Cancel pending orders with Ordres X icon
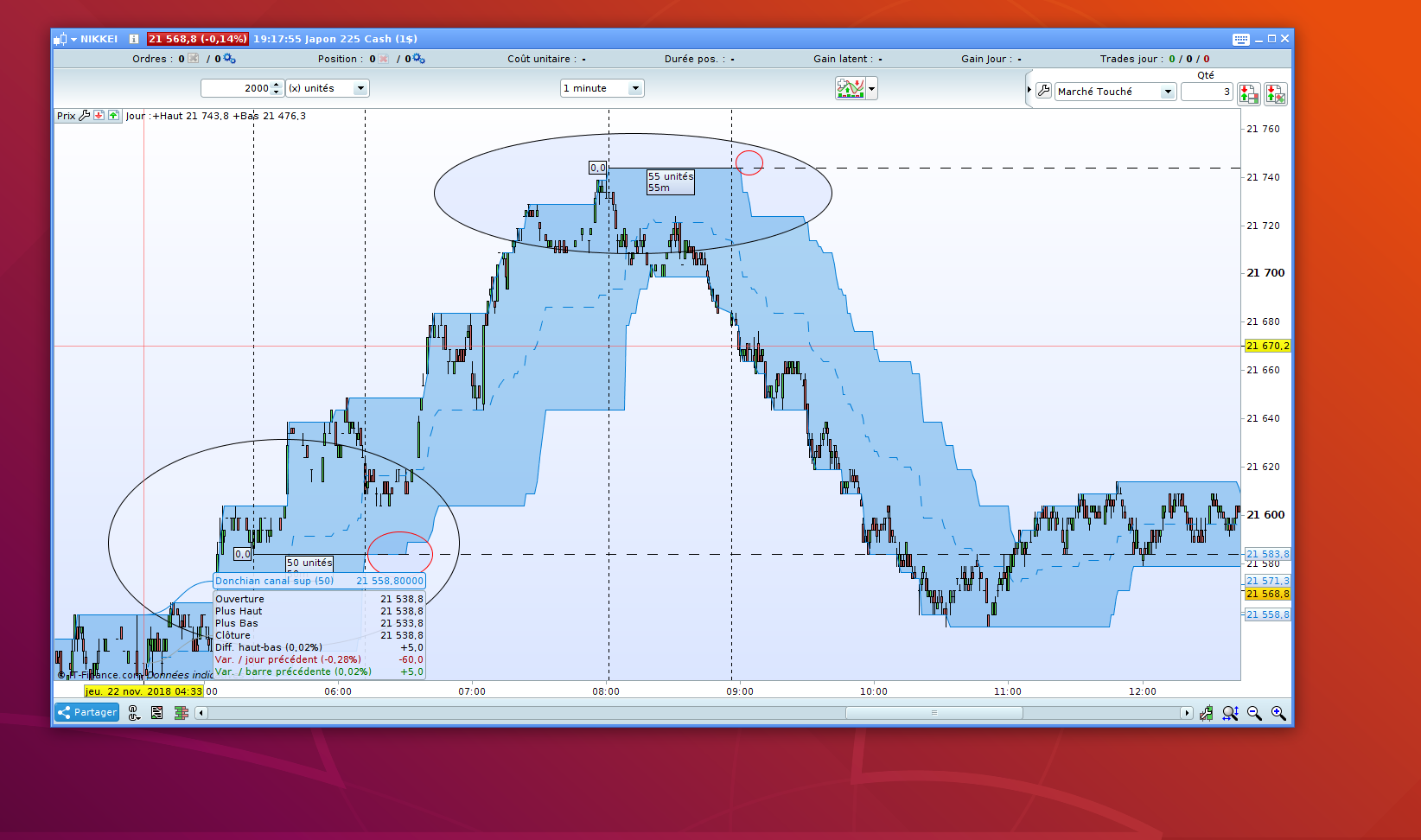 pos(193,59)
